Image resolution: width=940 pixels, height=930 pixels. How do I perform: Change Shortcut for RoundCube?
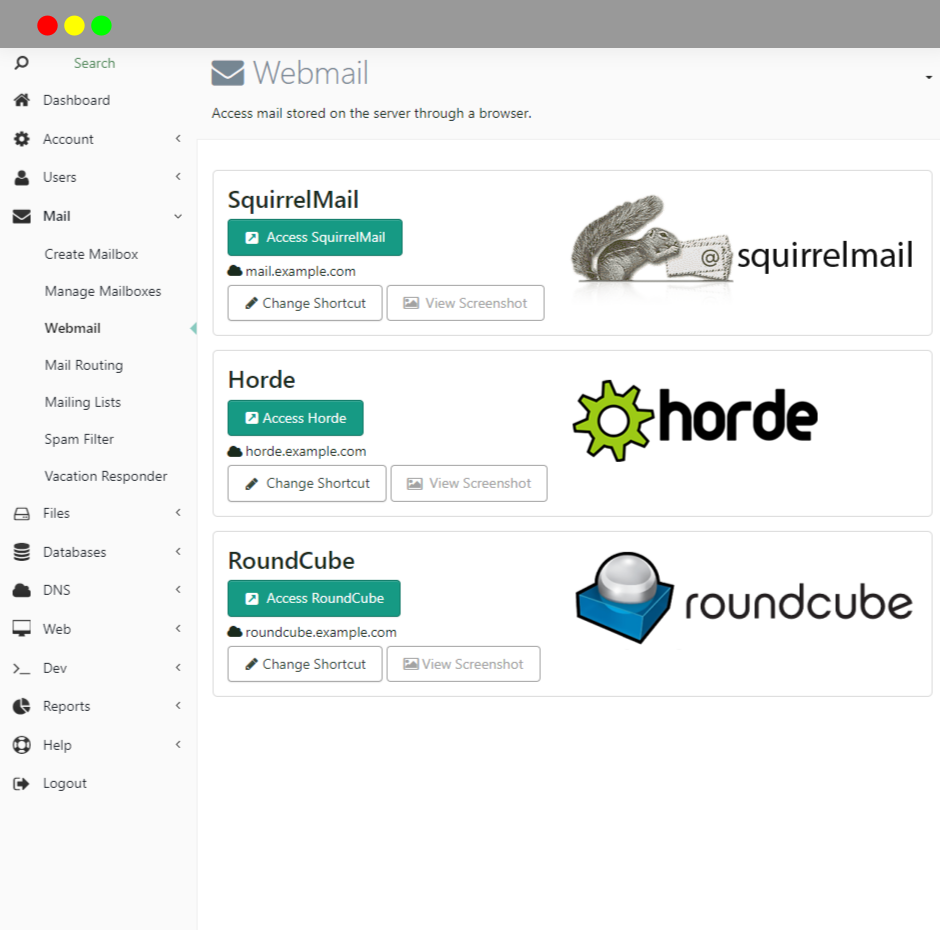click(305, 664)
